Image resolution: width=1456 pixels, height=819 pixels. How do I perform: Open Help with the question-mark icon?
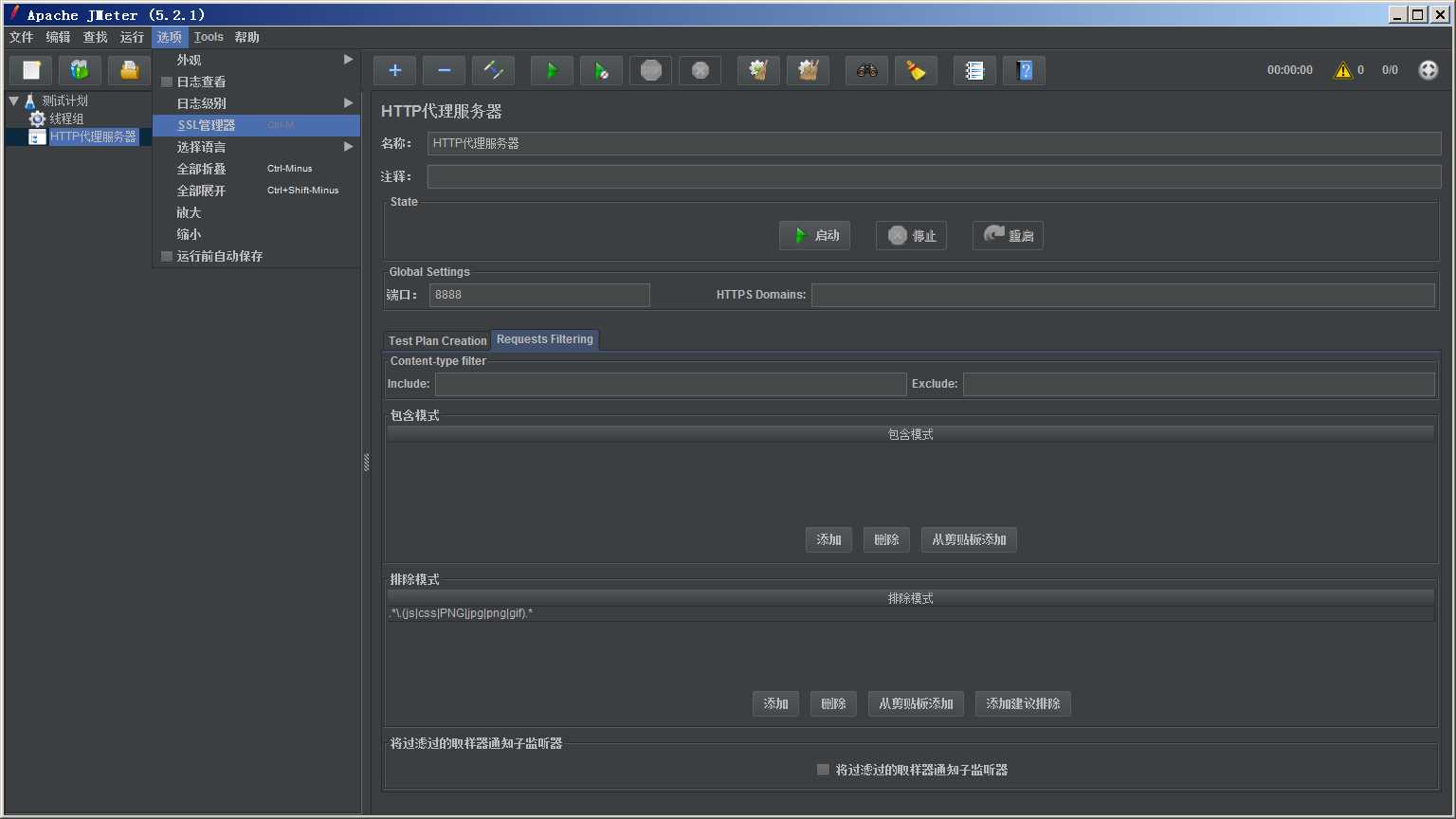[1024, 70]
